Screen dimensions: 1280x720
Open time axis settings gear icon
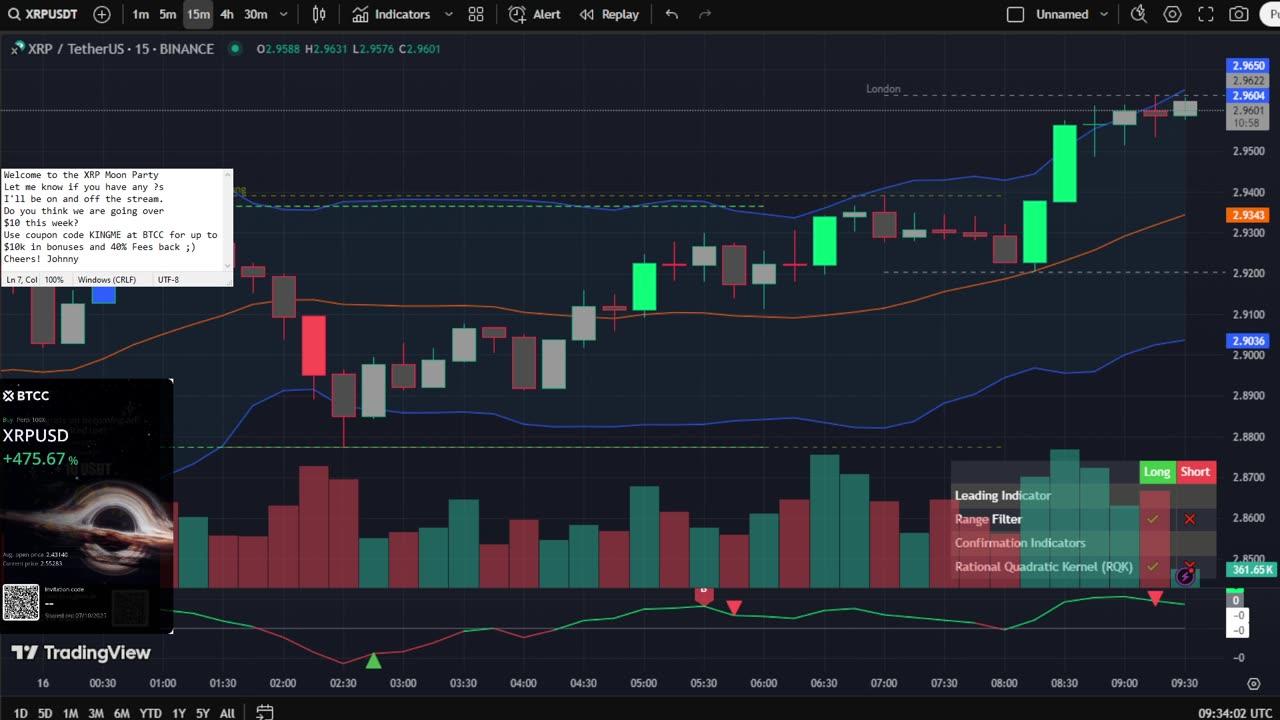[1254, 684]
